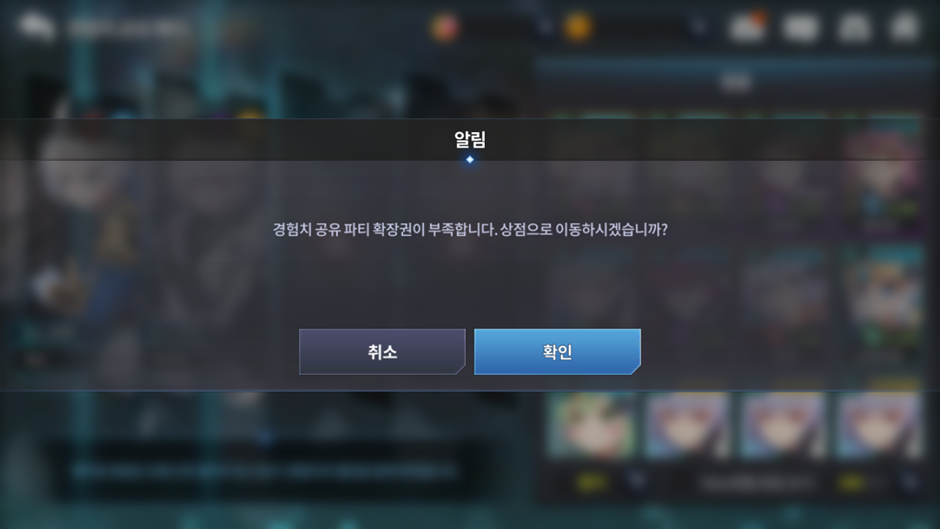Expand the arrow beside gold coin counter
940x529 pixels.
click(699, 27)
